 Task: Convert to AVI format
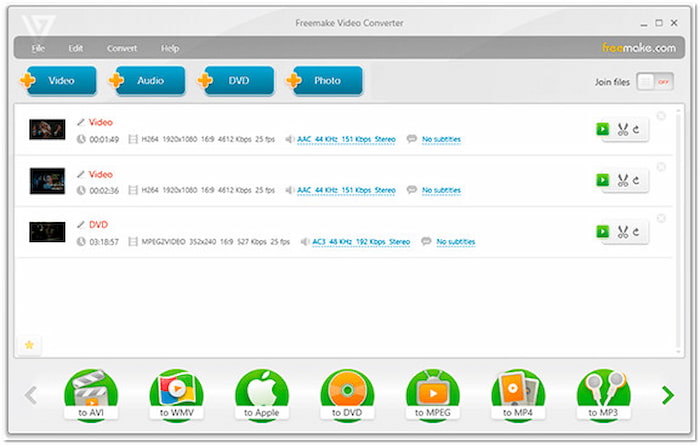coord(91,395)
